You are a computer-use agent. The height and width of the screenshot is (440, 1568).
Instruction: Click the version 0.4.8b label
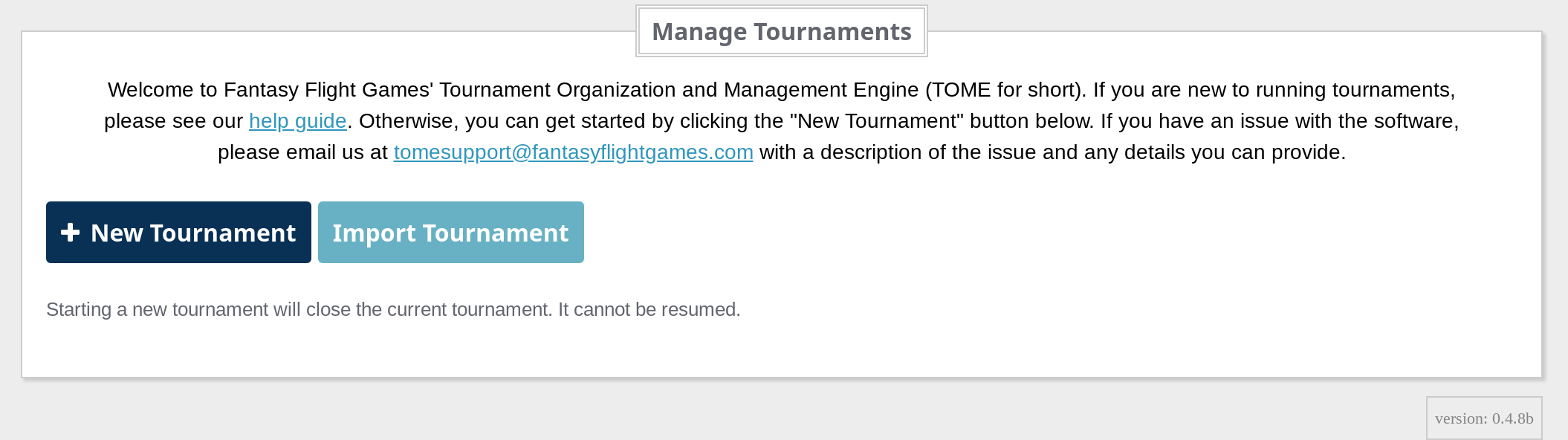pos(1483,418)
